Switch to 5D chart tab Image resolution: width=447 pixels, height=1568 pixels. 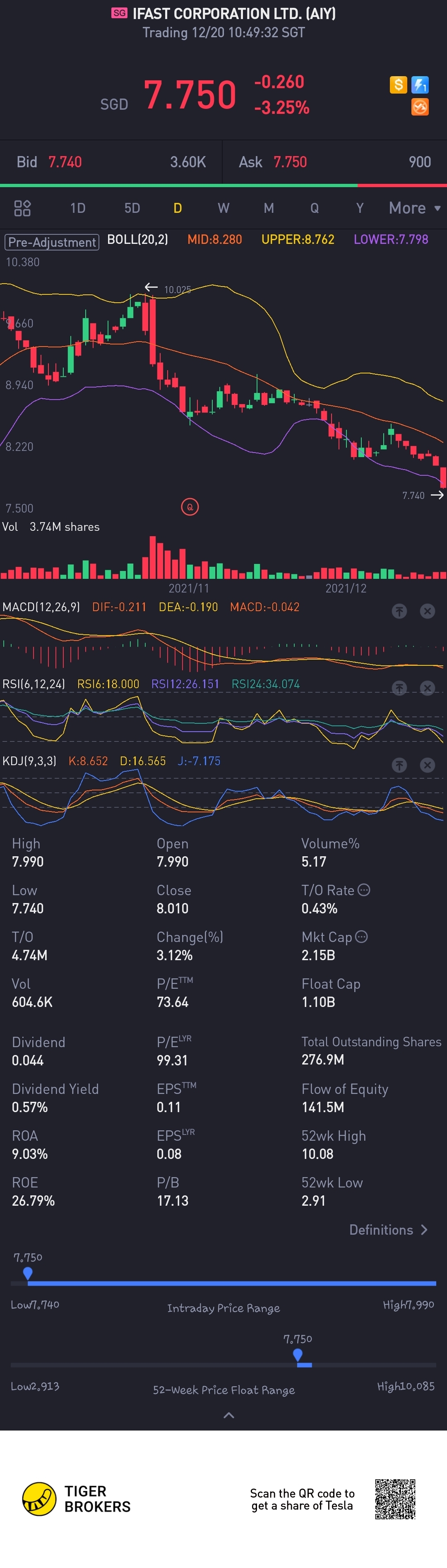pyautogui.click(x=132, y=208)
